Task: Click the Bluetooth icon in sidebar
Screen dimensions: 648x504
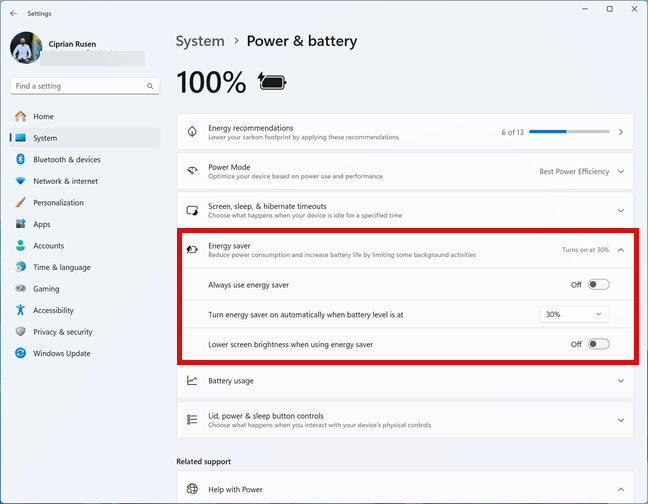Action: tap(20, 159)
